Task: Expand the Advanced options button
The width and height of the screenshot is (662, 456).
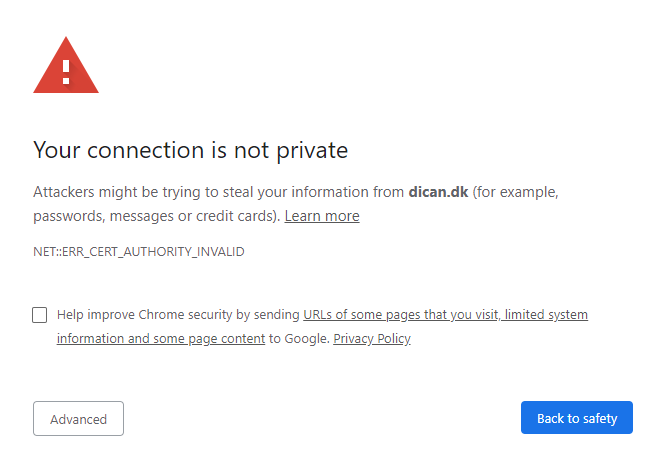Action: (78, 419)
